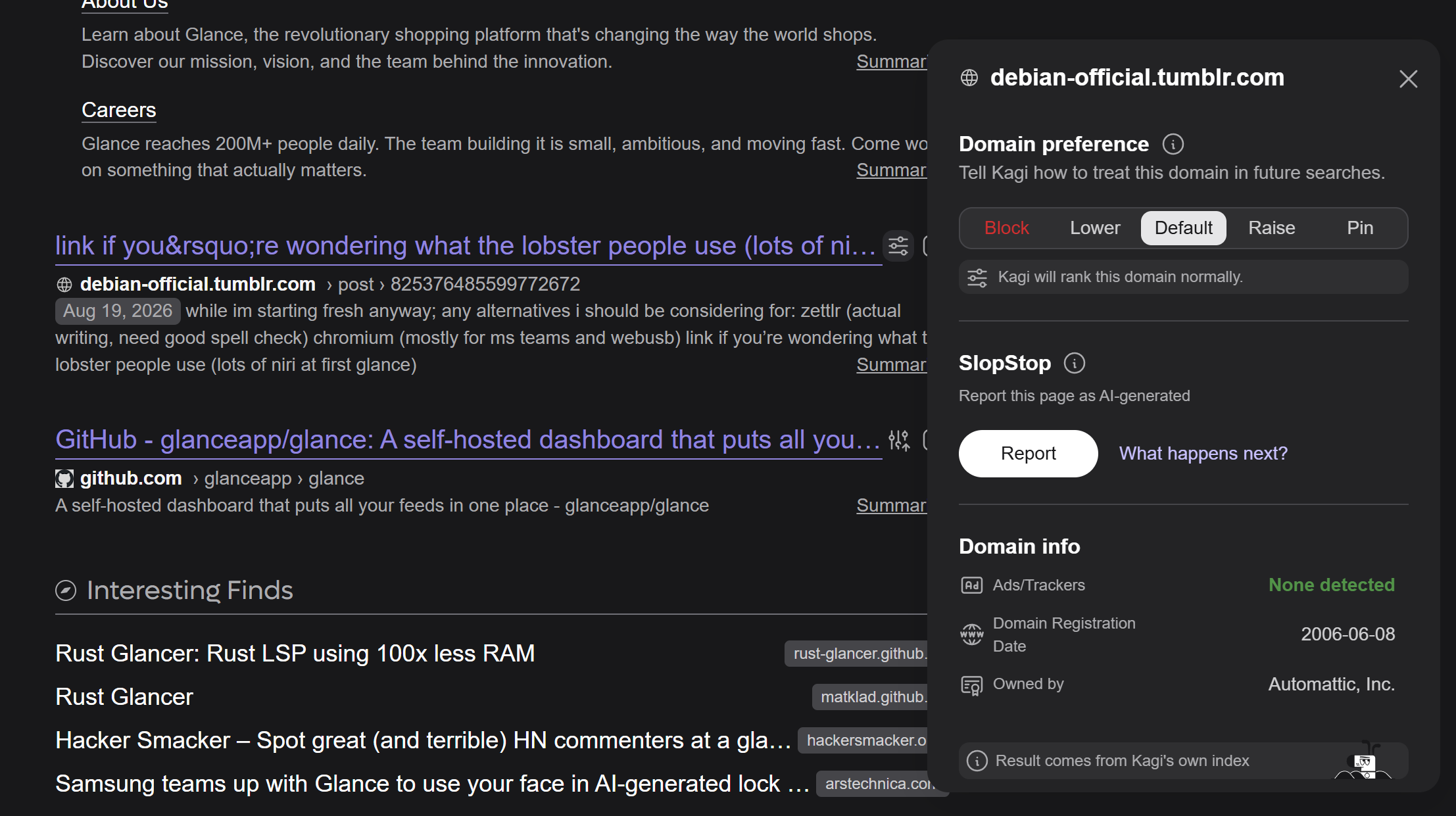Click the github.com favicon
The image size is (1456, 816).
64,479
